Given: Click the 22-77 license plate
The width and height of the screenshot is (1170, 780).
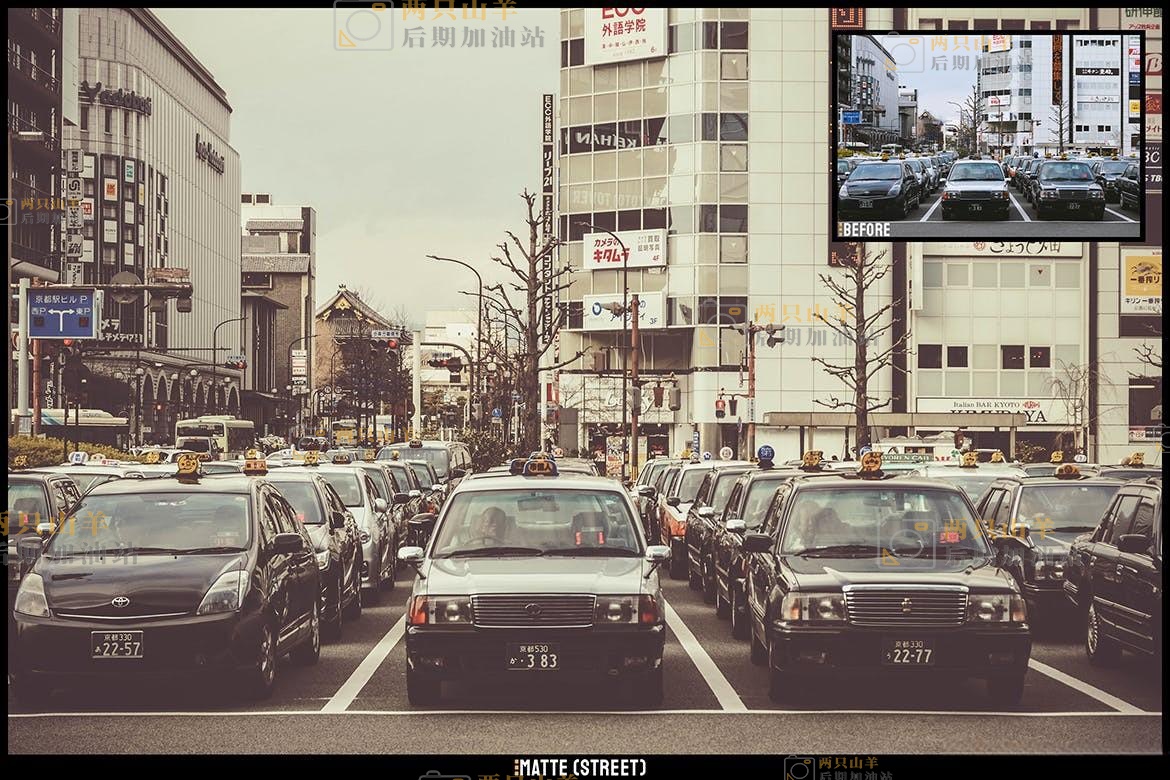Looking at the screenshot, I should pyautogui.click(x=908, y=653).
